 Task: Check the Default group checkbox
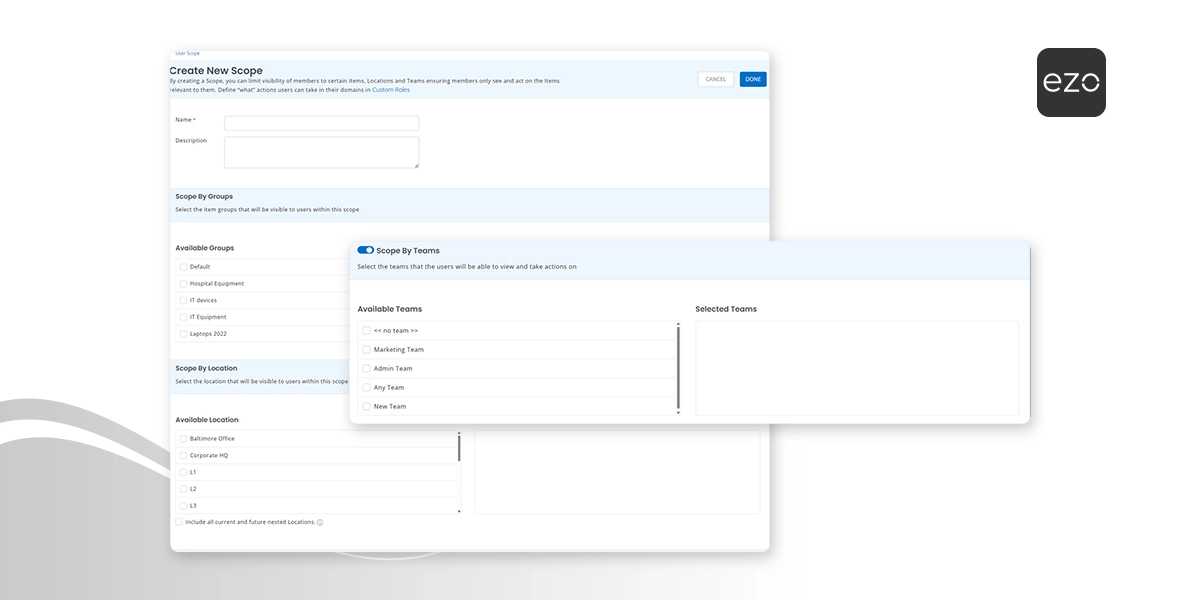pyautogui.click(x=184, y=267)
